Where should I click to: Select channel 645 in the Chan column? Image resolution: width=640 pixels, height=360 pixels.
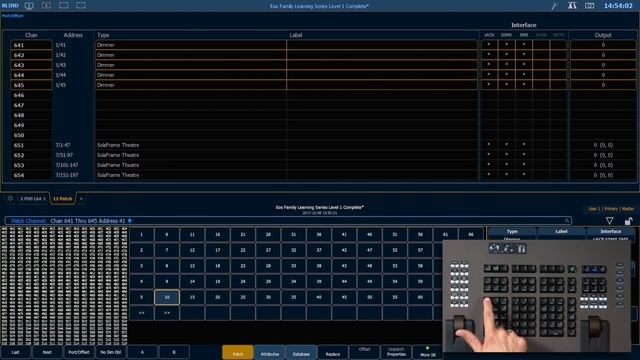tap(31, 85)
